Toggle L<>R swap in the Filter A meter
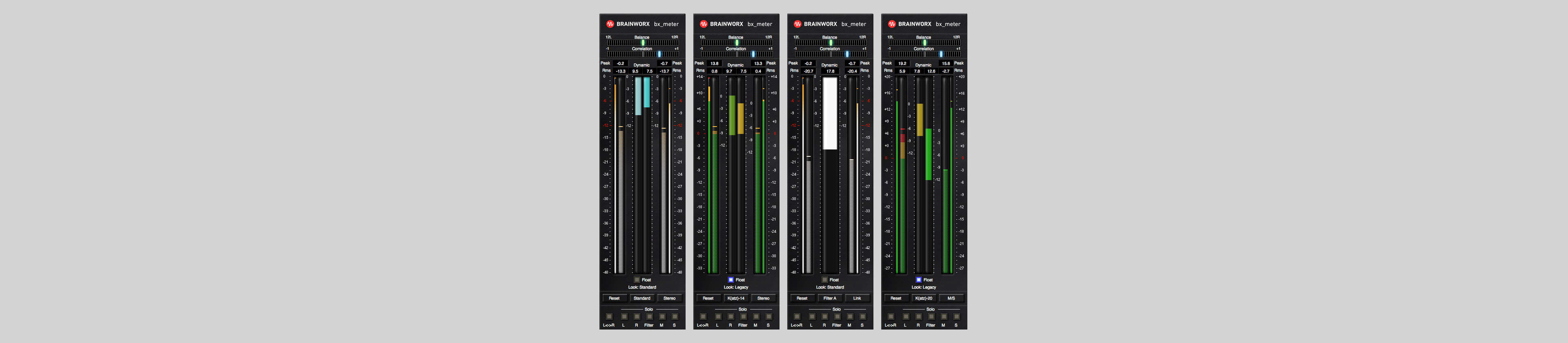Viewport: 1568px width, 343px height. point(797,316)
